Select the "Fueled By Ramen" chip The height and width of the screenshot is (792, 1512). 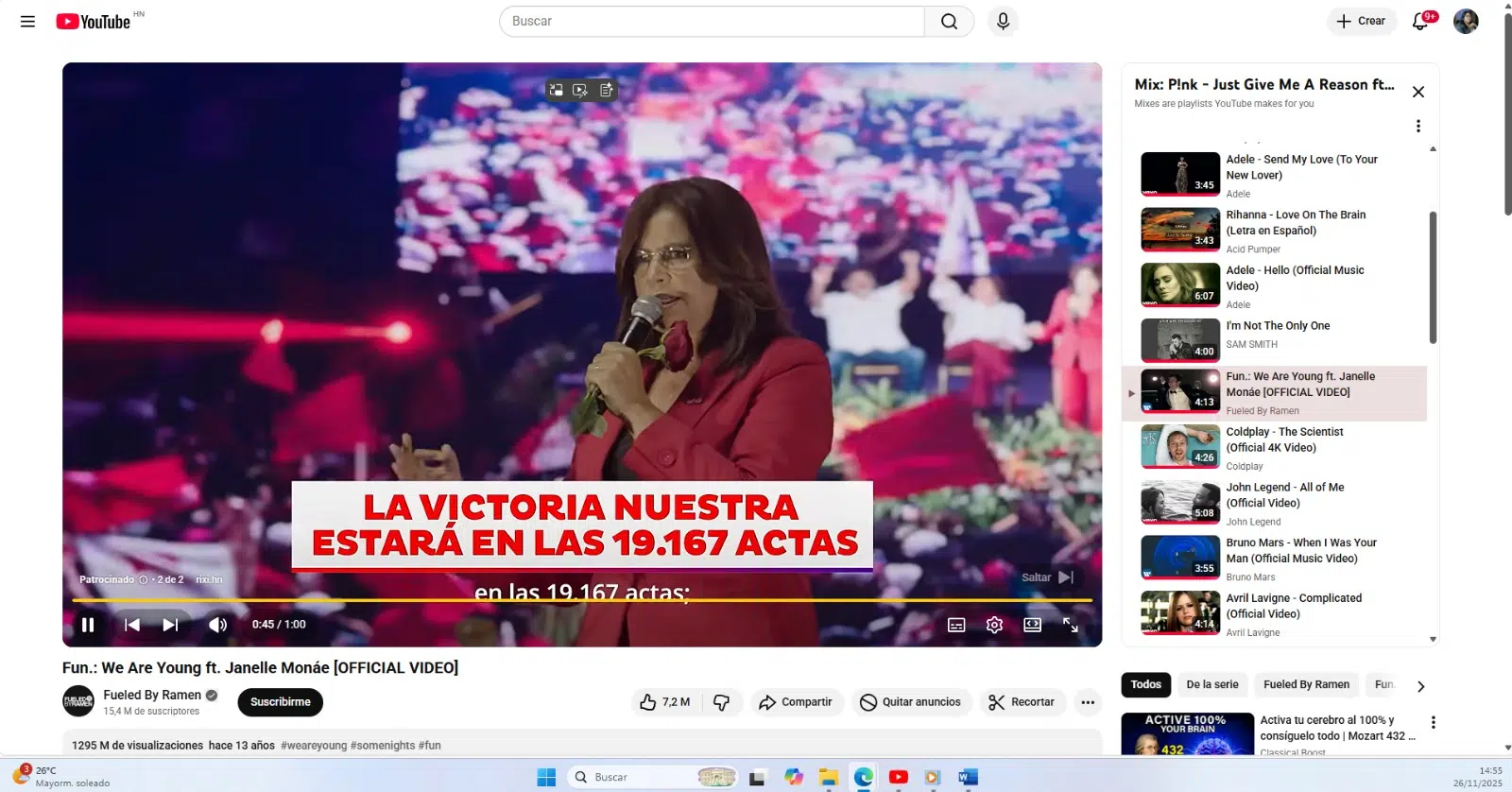1306,685
